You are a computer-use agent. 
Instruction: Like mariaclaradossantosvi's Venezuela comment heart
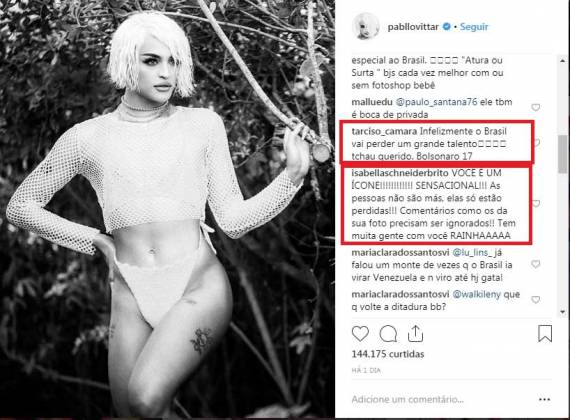(535, 264)
